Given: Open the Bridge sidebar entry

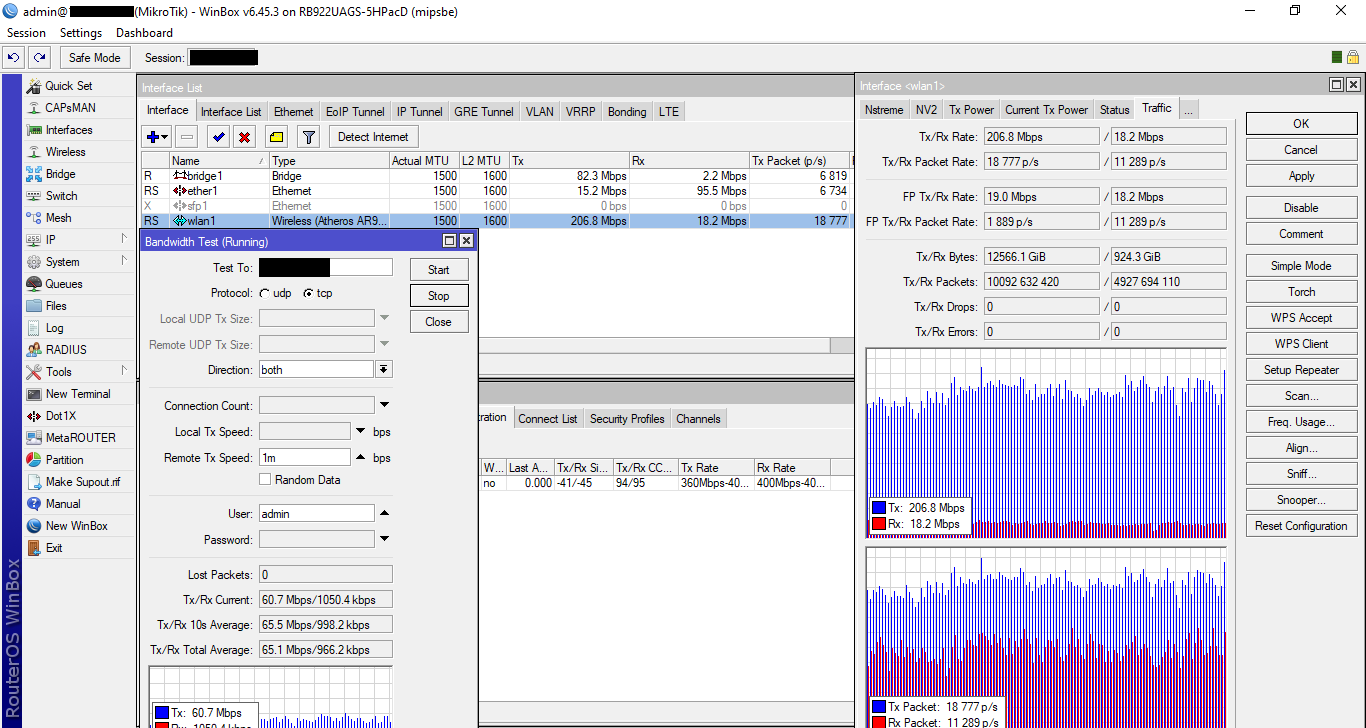Looking at the screenshot, I should tap(60, 174).
